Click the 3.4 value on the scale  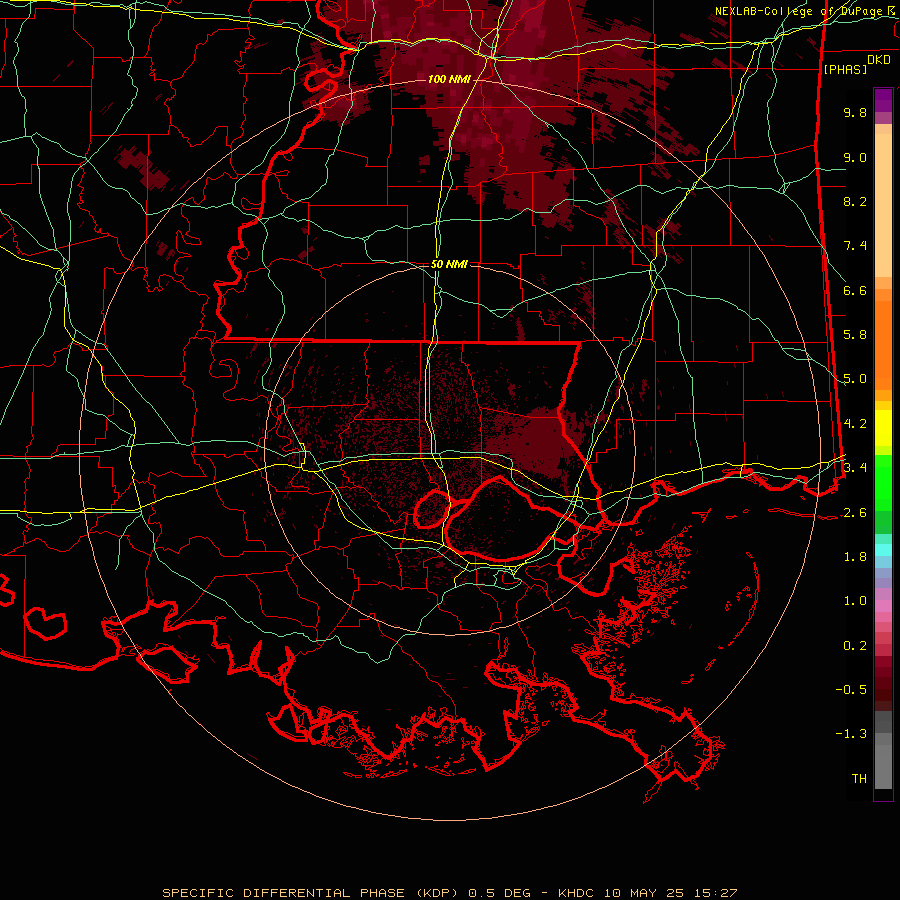(855, 468)
